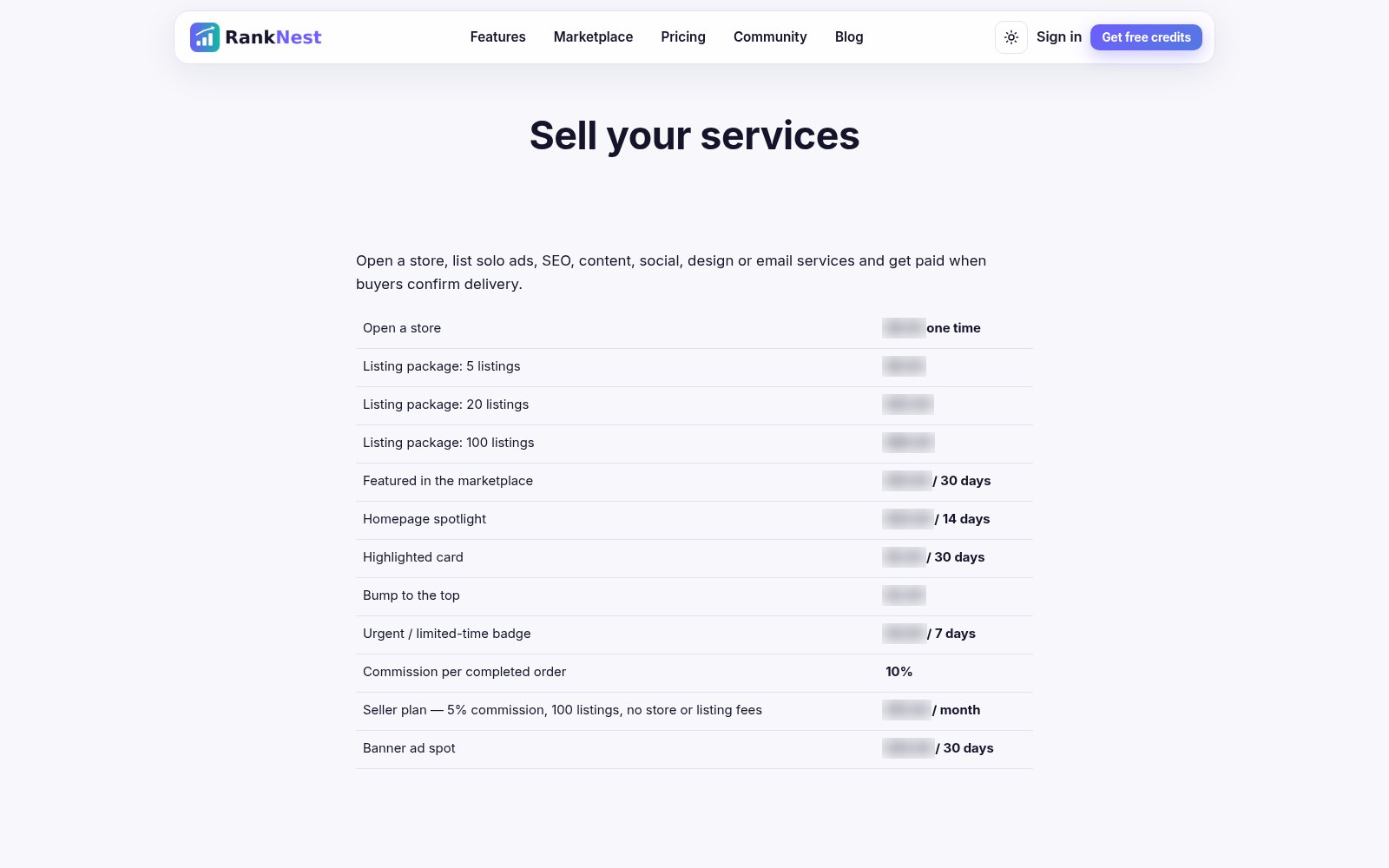Viewport: 1389px width, 868px height.
Task: Click the '/ 7 days' price duration
Action: 951,634
